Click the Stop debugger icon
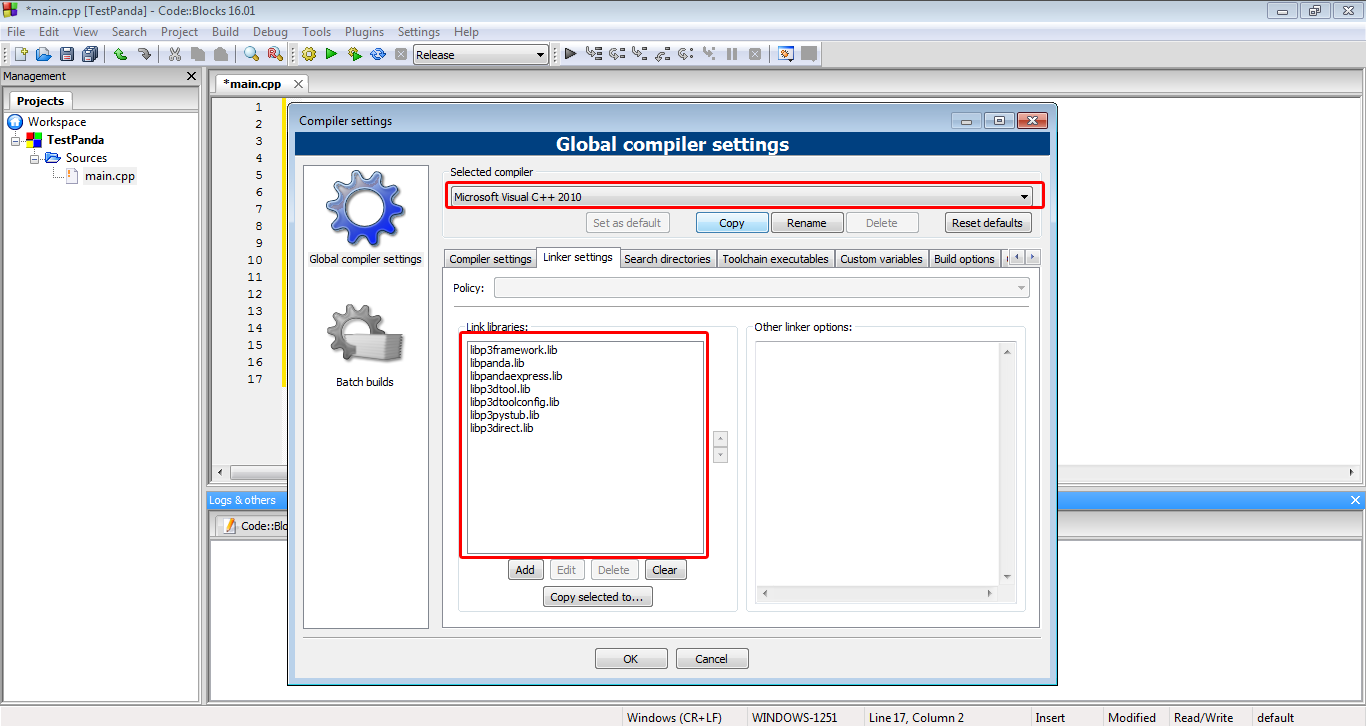 click(x=755, y=54)
